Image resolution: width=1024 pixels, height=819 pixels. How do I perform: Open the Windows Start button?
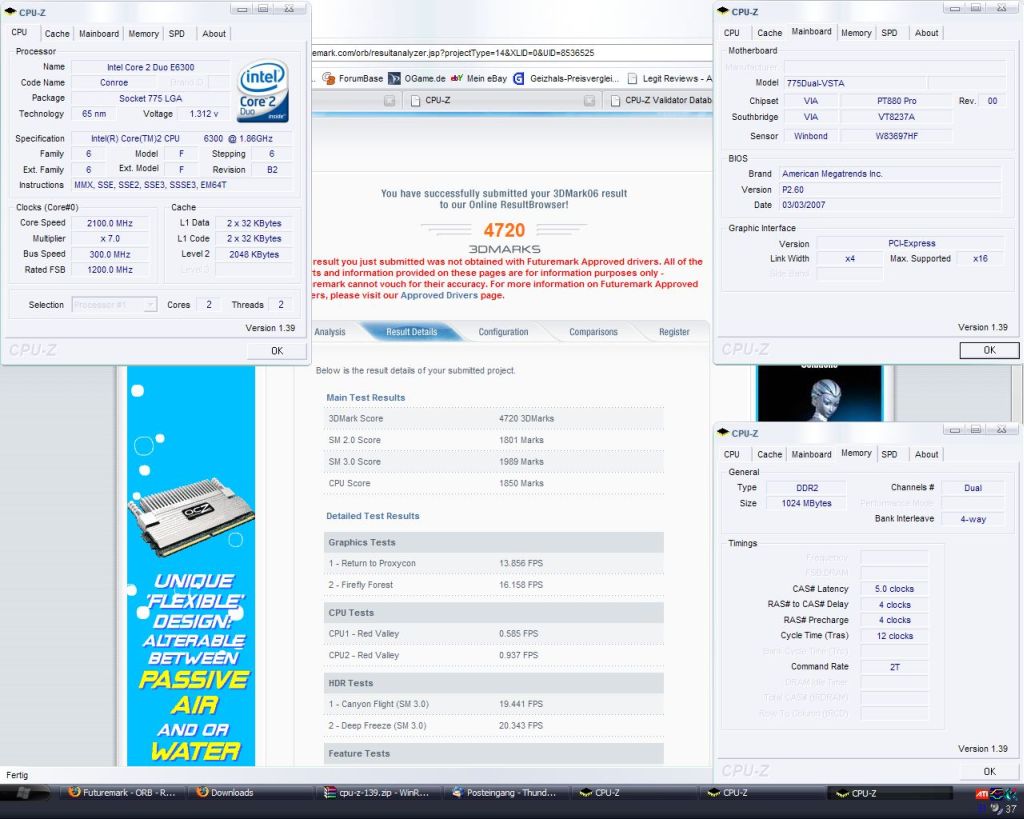click(x=25, y=793)
